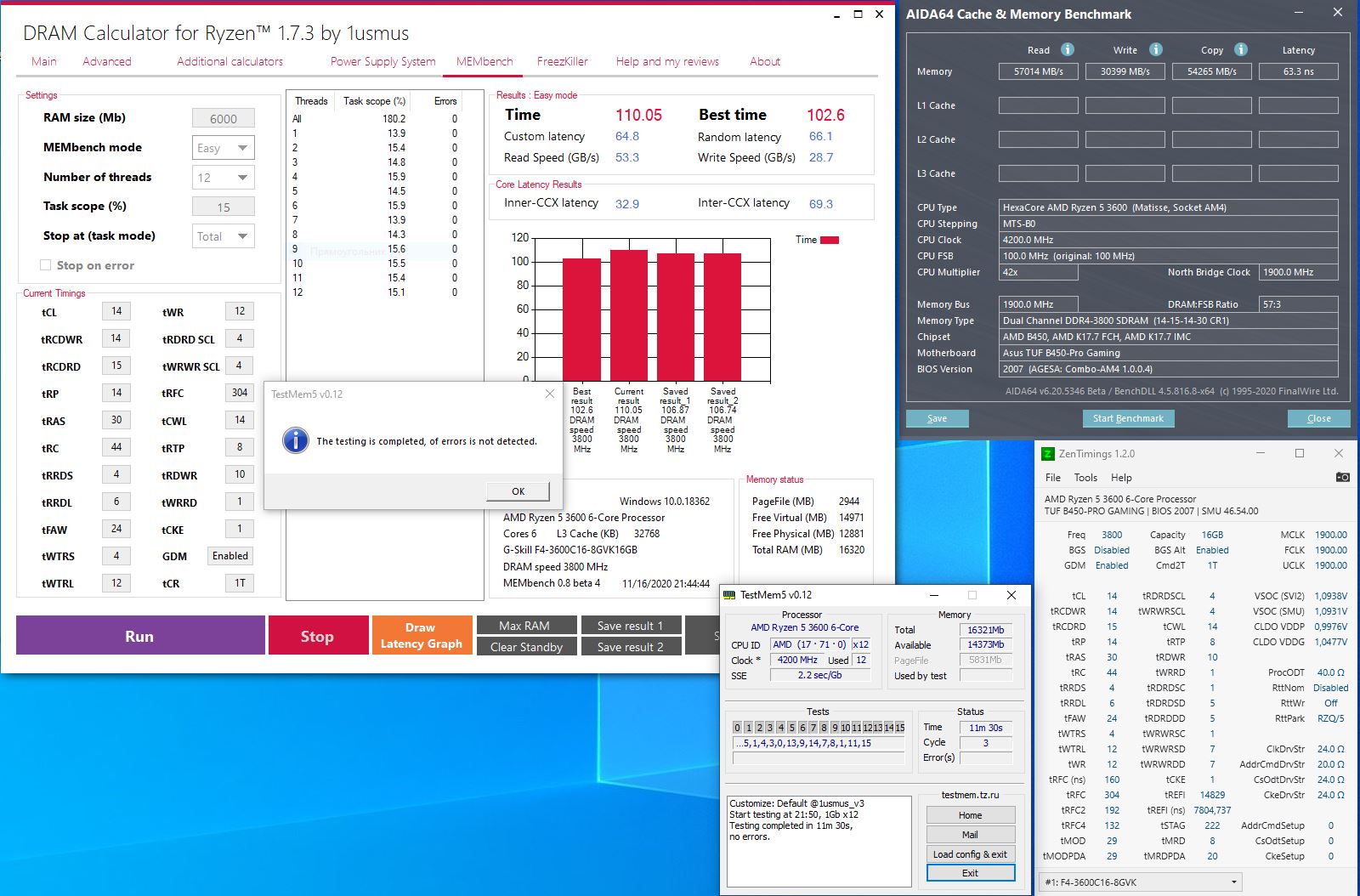Click OK in the TestMem5 dialog

click(x=518, y=491)
